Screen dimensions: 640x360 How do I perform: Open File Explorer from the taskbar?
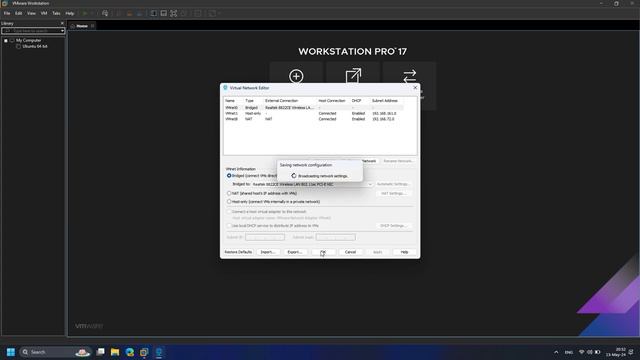(x=115, y=352)
